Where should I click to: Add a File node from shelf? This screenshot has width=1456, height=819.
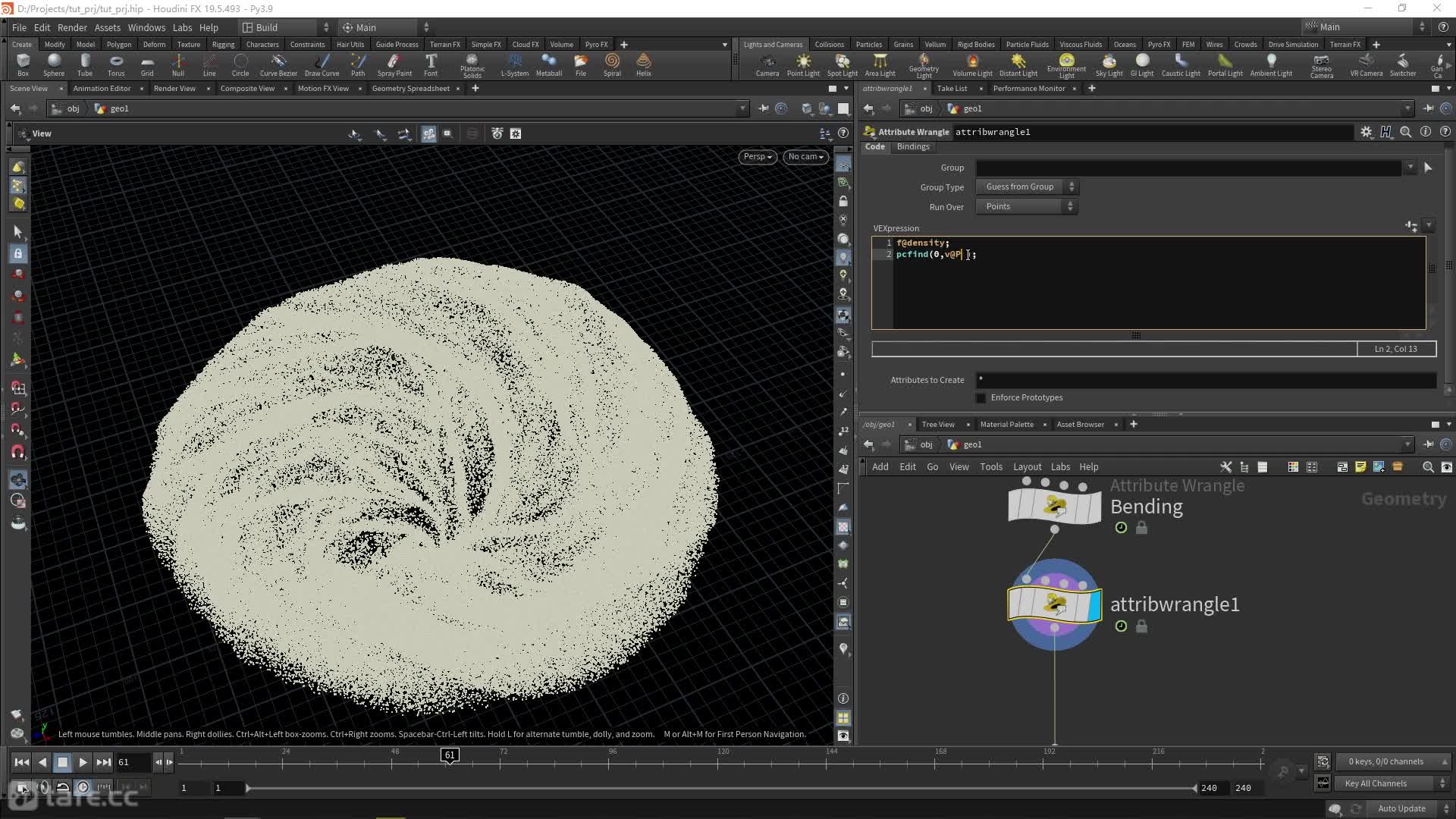pyautogui.click(x=581, y=64)
